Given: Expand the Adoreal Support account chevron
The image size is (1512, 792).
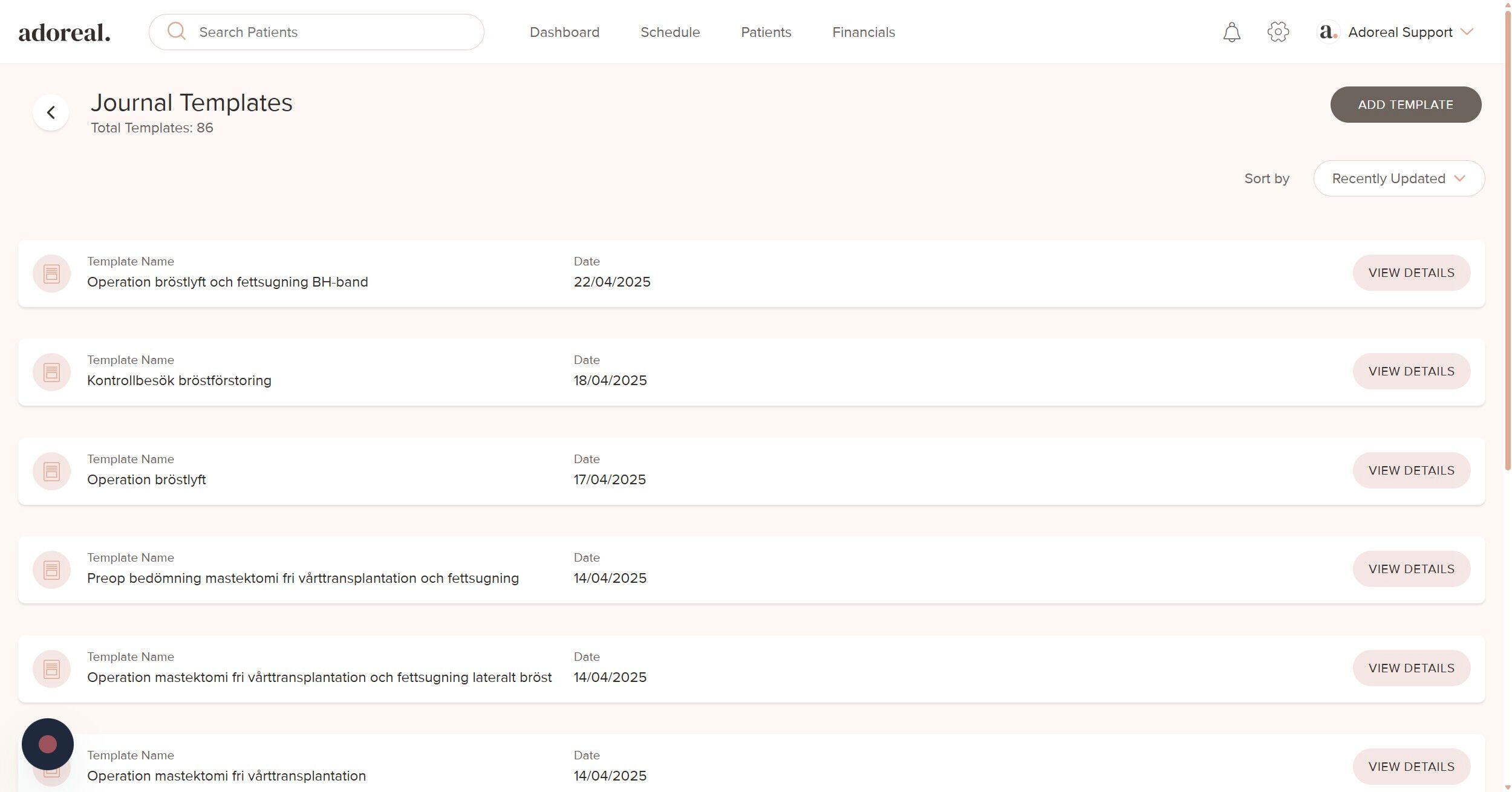Looking at the screenshot, I should [x=1467, y=31].
